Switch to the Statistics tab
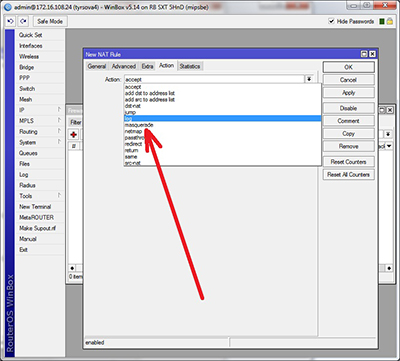This screenshot has width=400, height=361. [x=190, y=66]
